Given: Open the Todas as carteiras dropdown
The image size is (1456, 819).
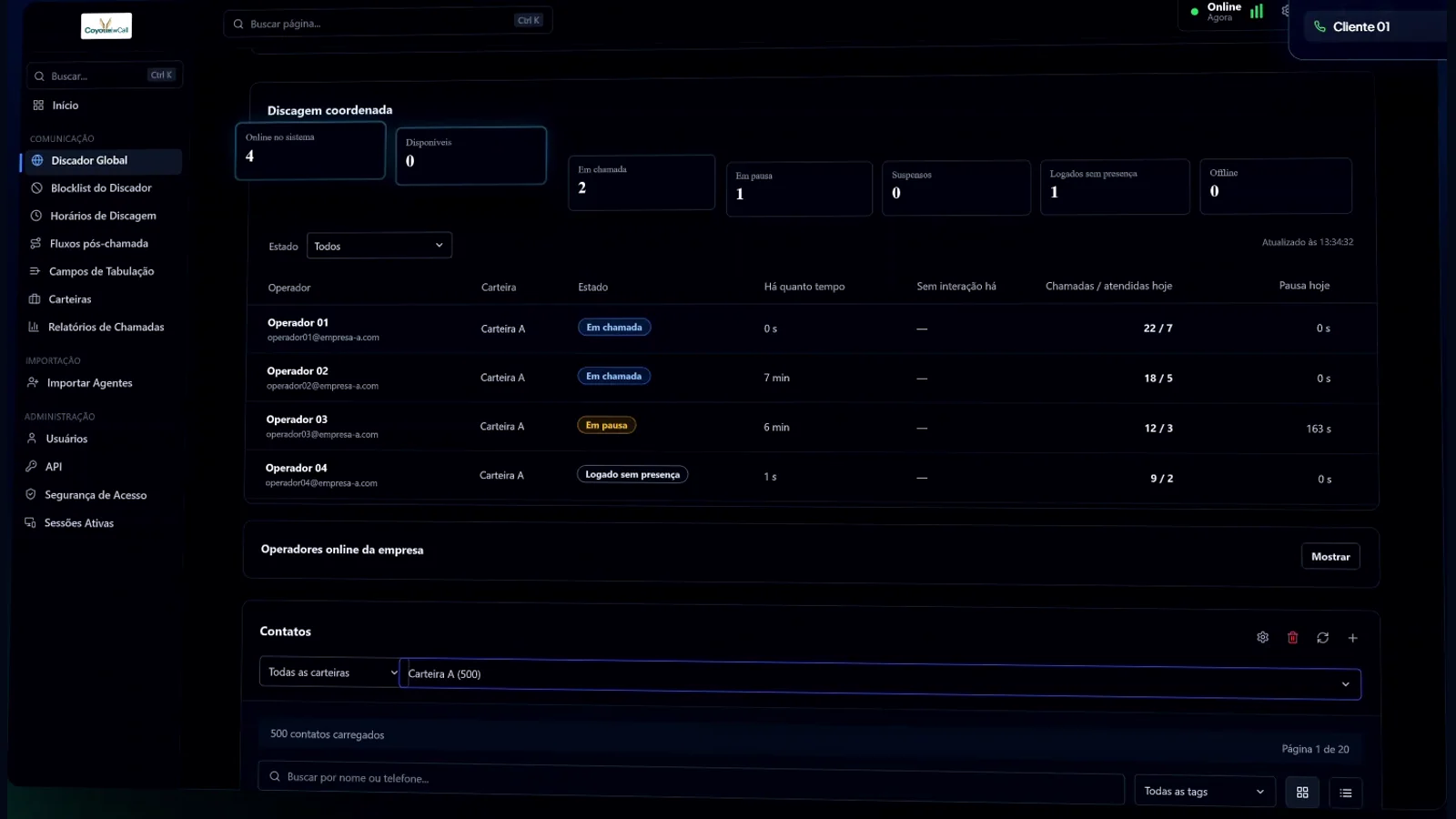Looking at the screenshot, I should click(x=329, y=672).
